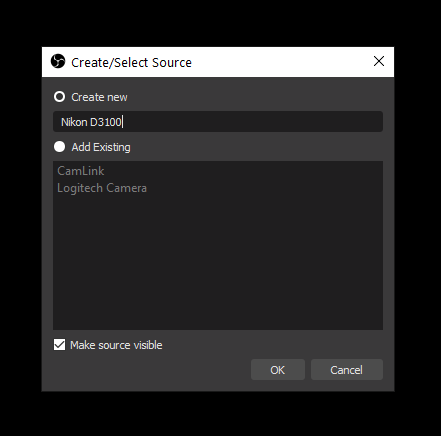The width and height of the screenshot is (441, 436).
Task: Click the dialog background left of the OK button
Action: 150,370
